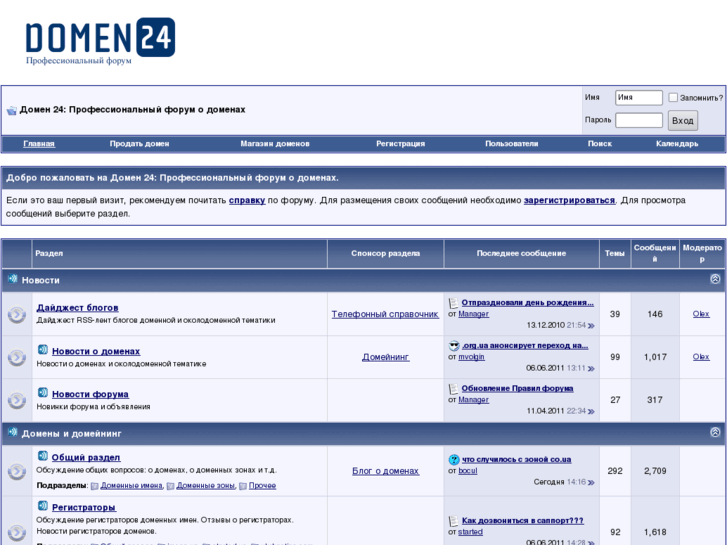Screen dimensions: 727x545
Task: Open Поиск in navigation bar
Action: pos(600,144)
